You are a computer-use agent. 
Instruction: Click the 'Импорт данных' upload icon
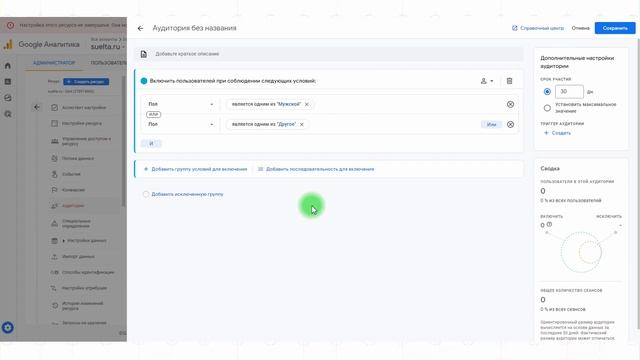pyautogui.click(x=54, y=256)
